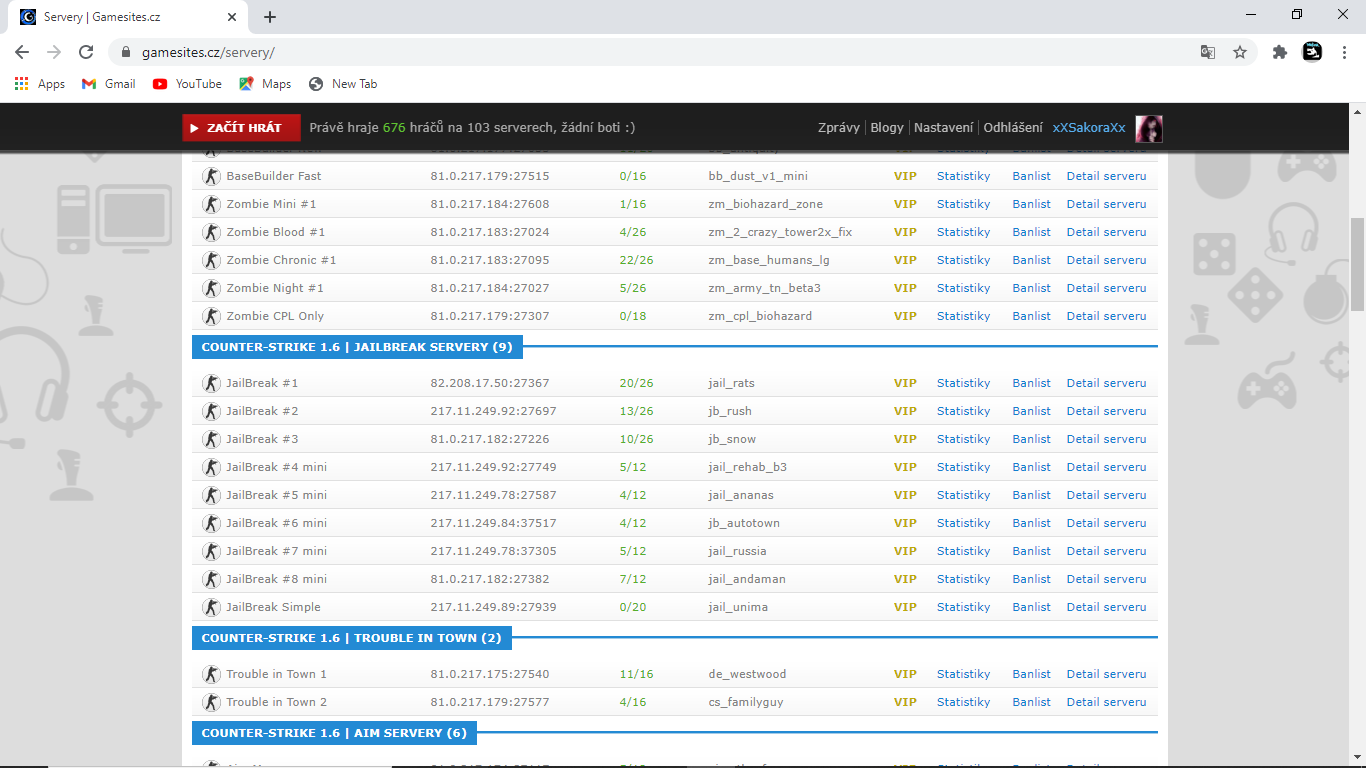Viewport: 1366px width, 768px height.
Task: Click the game icon next to Trouble in Town 2
Action: [211, 702]
